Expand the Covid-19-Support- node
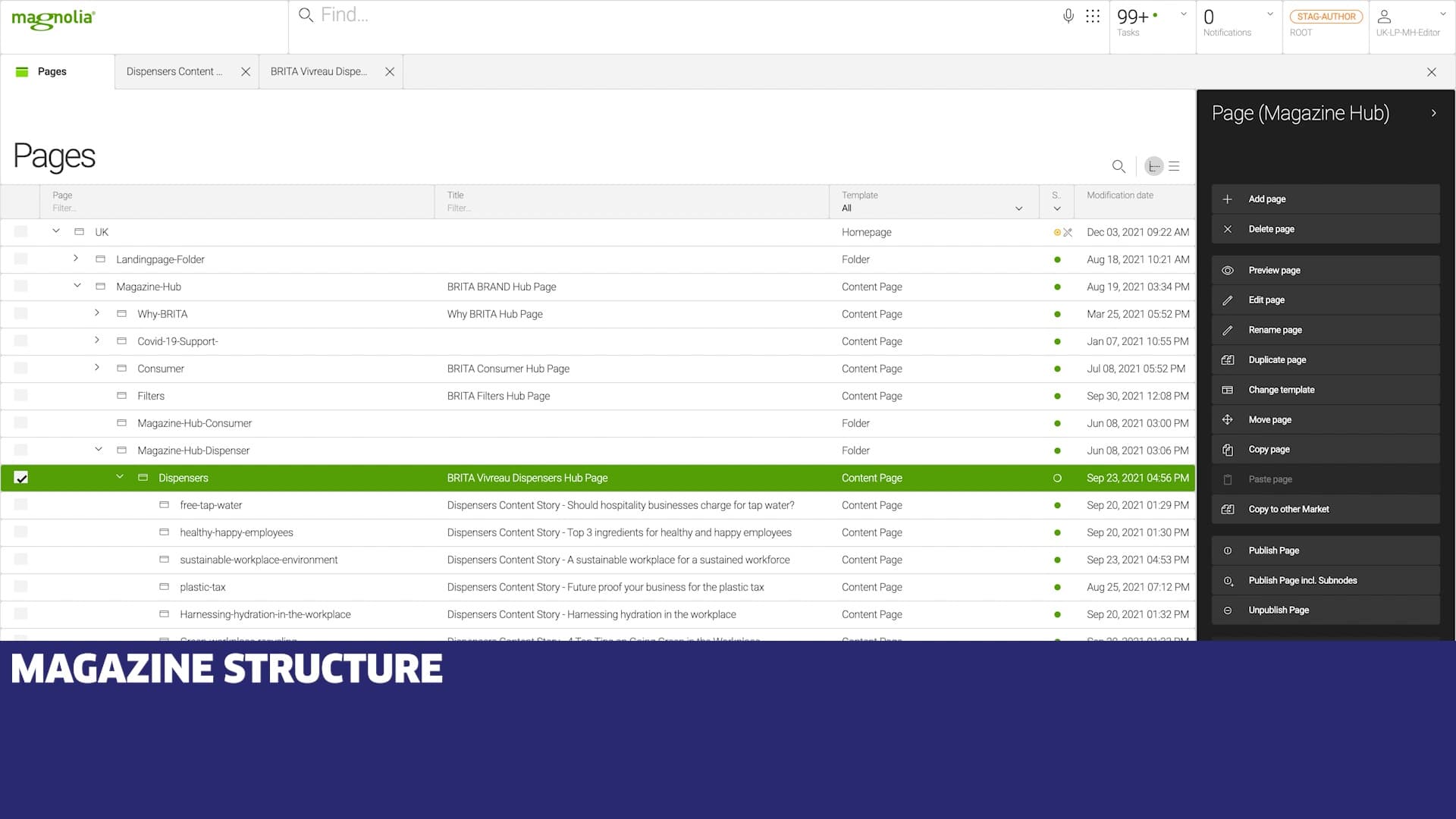The width and height of the screenshot is (1456, 819). tap(97, 340)
